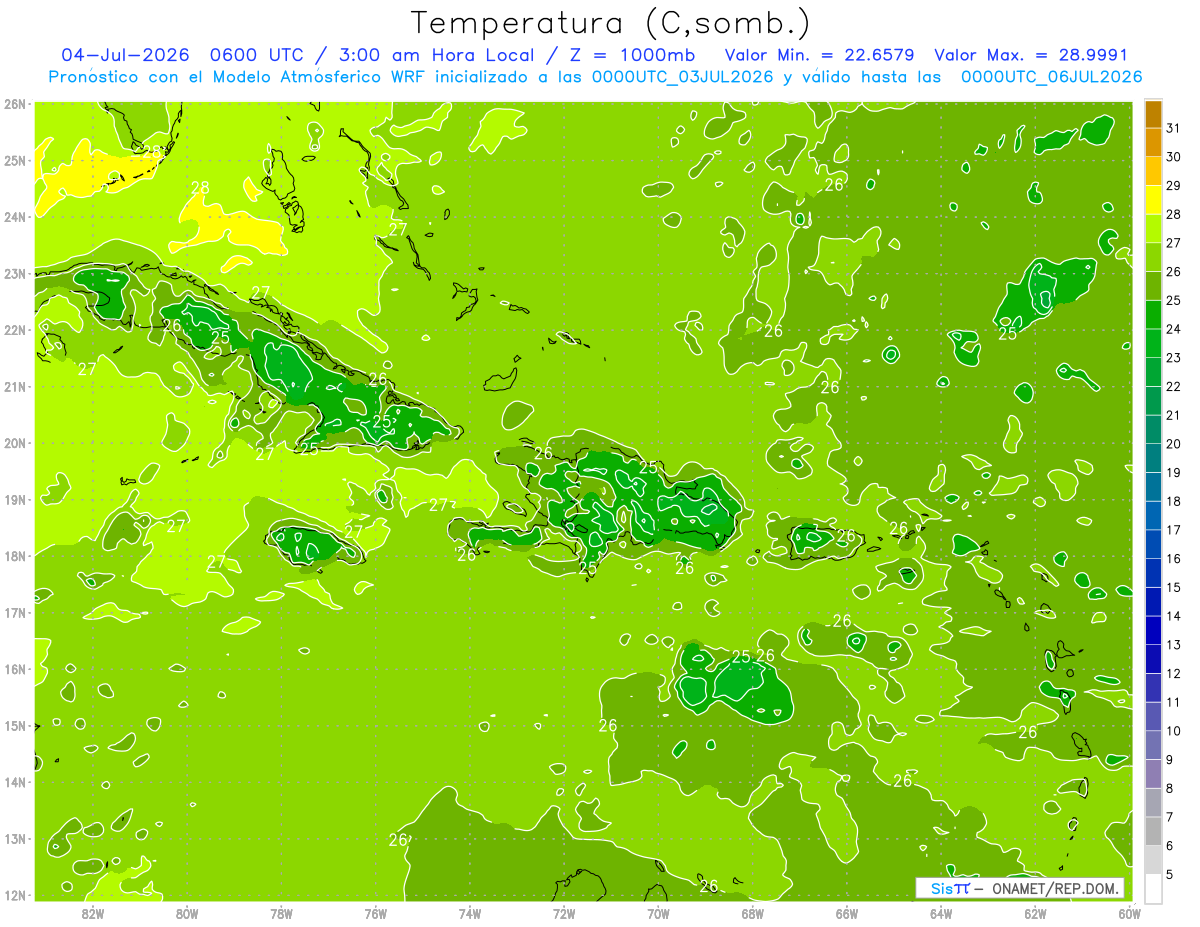
Task: Click the 'Valor Max. = 28.9991' text
Action: 1030,55
